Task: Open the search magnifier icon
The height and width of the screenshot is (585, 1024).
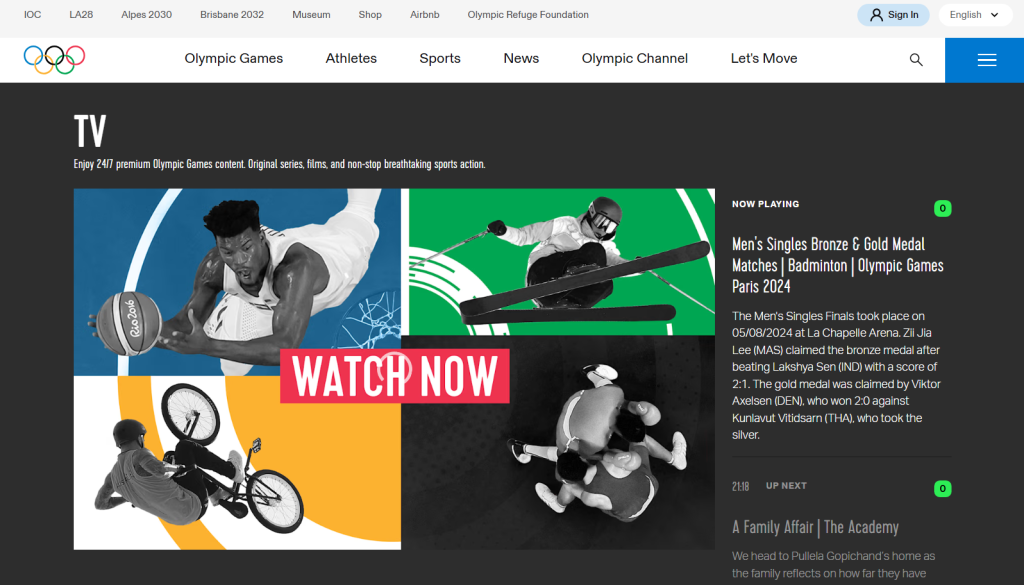Action: (916, 60)
